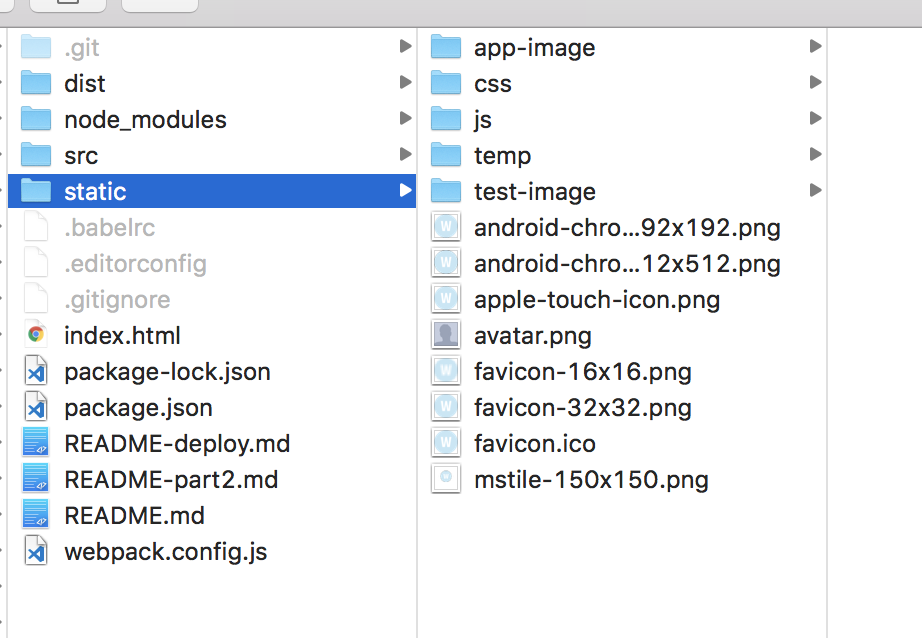Image resolution: width=922 pixels, height=638 pixels.
Task: Click the node_modules folder icon
Action: pyautogui.click(x=36, y=120)
